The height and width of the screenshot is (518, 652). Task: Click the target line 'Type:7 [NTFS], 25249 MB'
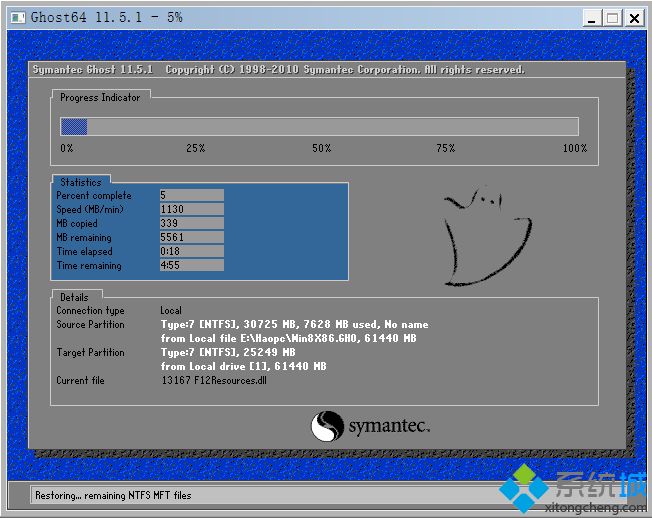228,352
